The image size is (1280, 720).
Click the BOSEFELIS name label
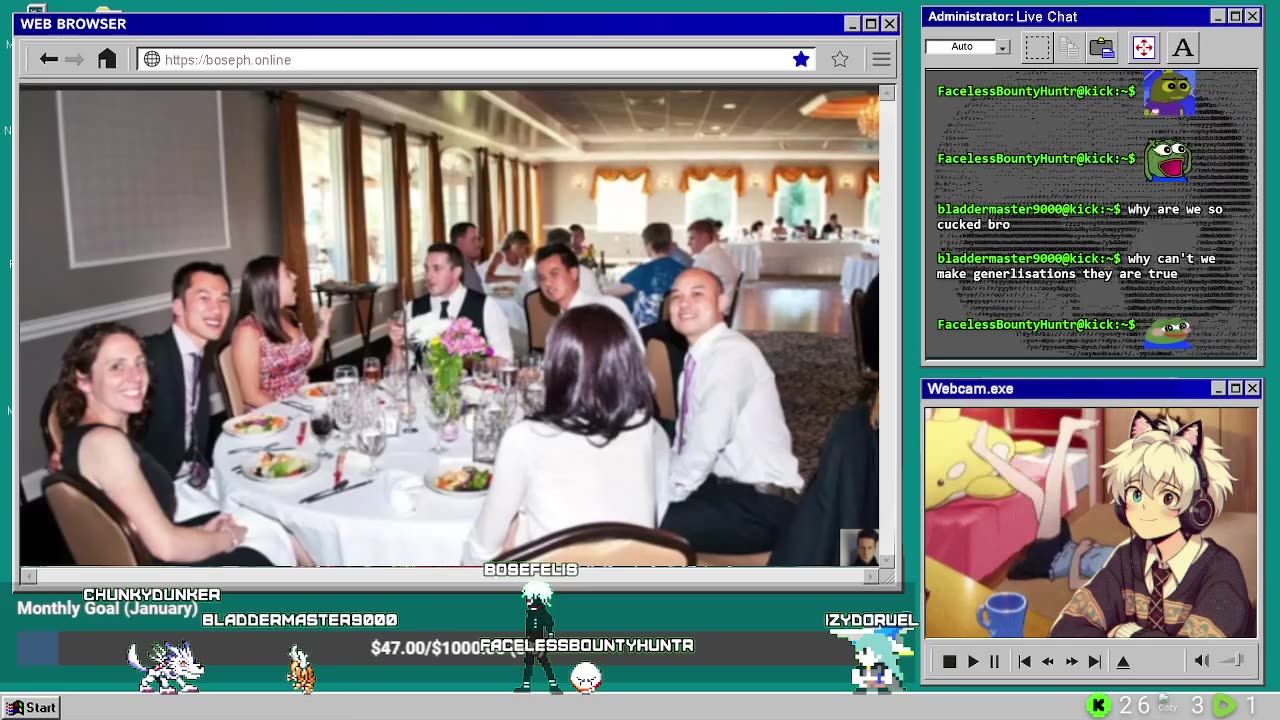pos(531,570)
